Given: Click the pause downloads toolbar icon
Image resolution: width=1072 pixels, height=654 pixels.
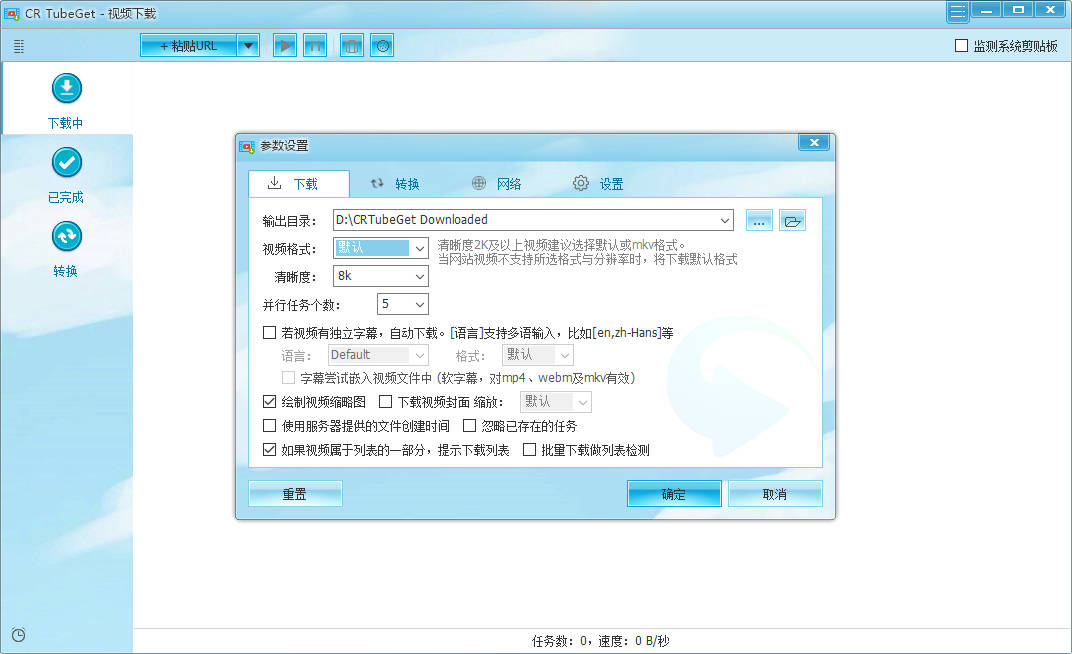Looking at the screenshot, I should pyautogui.click(x=314, y=46).
